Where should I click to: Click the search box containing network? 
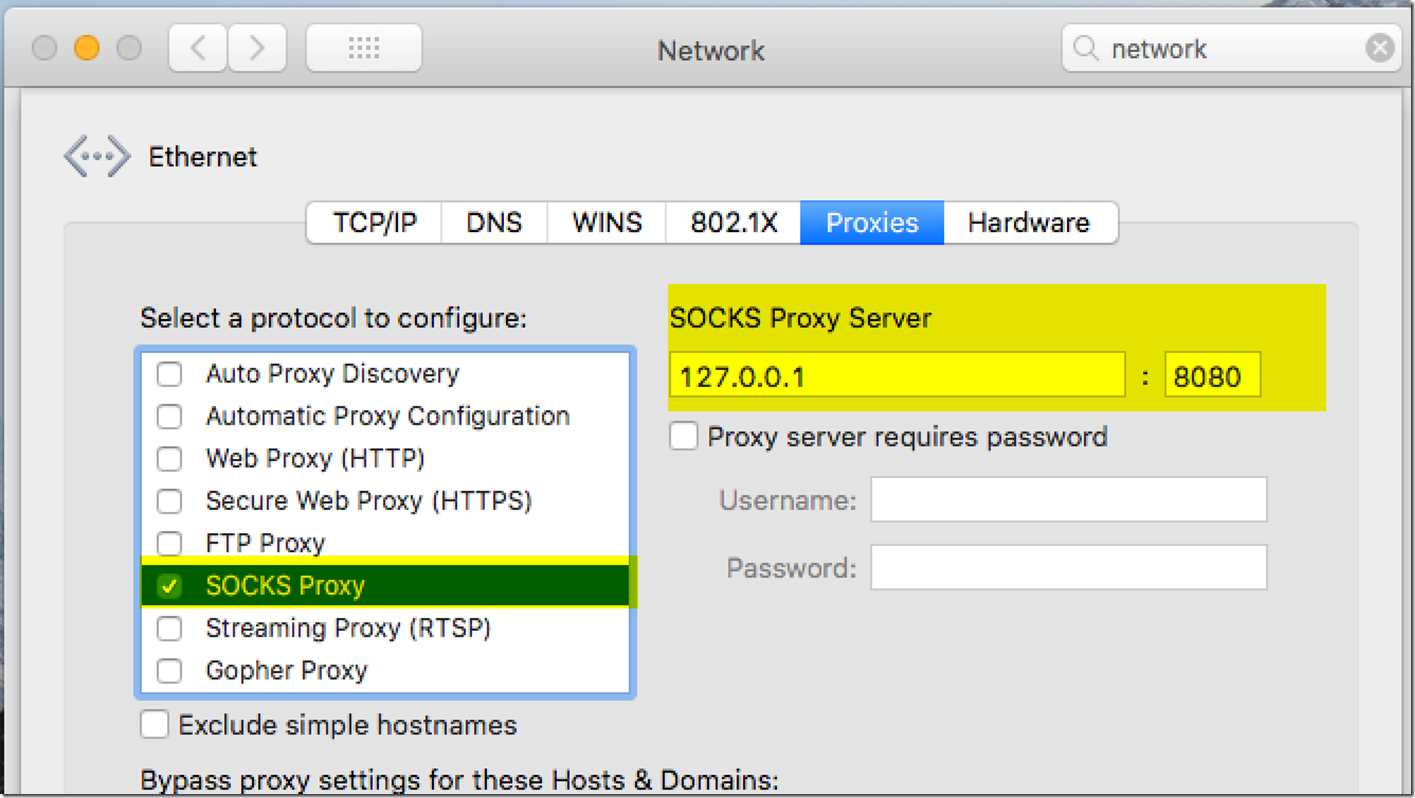pos(1230,48)
